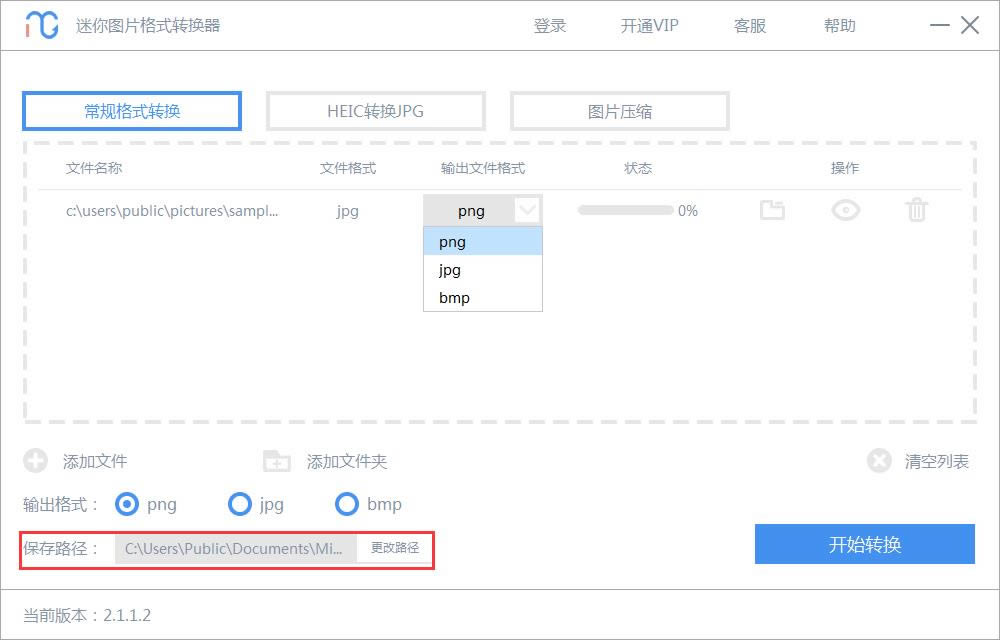The image size is (1000, 640).
Task: Click 添加文件 label
Action: coord(95,462)
